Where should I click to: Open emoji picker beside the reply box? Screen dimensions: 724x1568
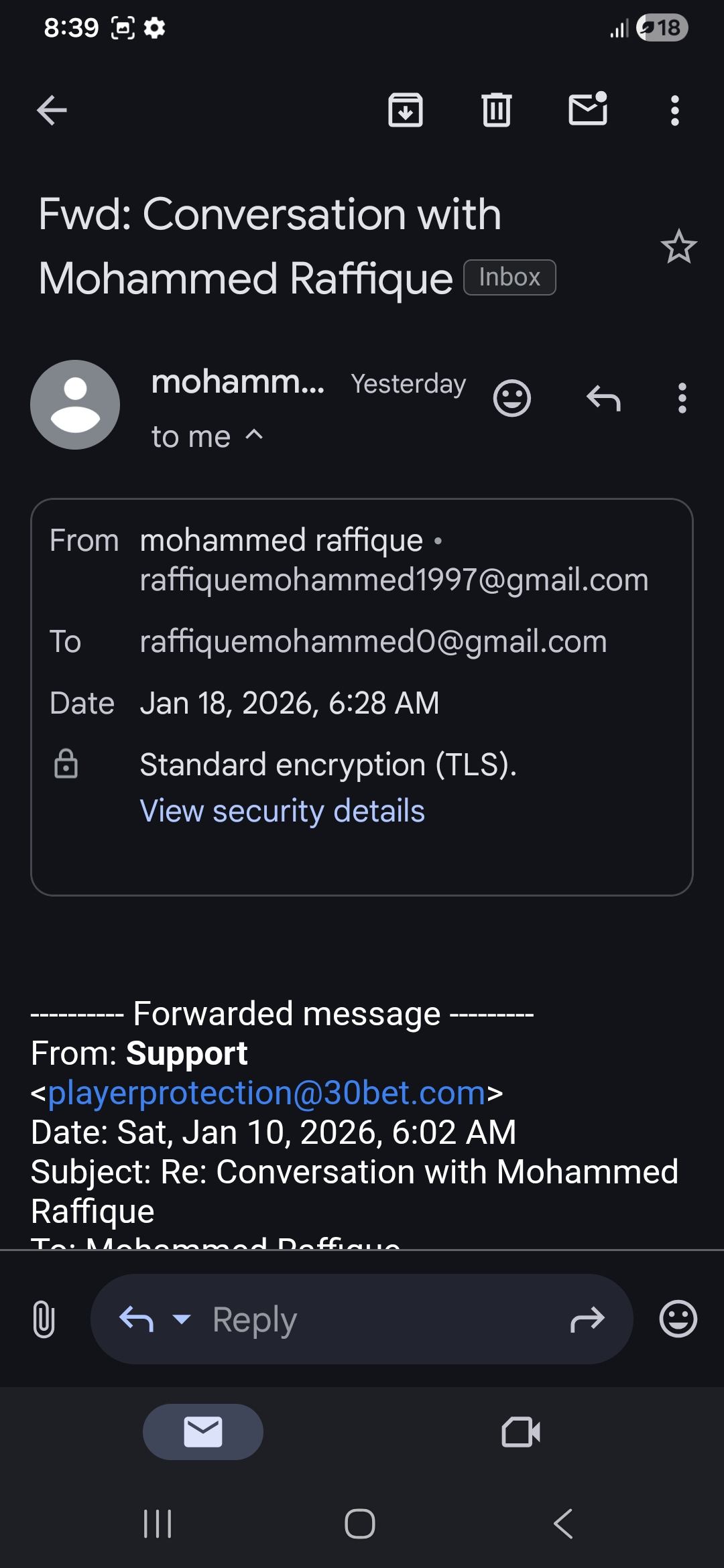coord(678,1319)
